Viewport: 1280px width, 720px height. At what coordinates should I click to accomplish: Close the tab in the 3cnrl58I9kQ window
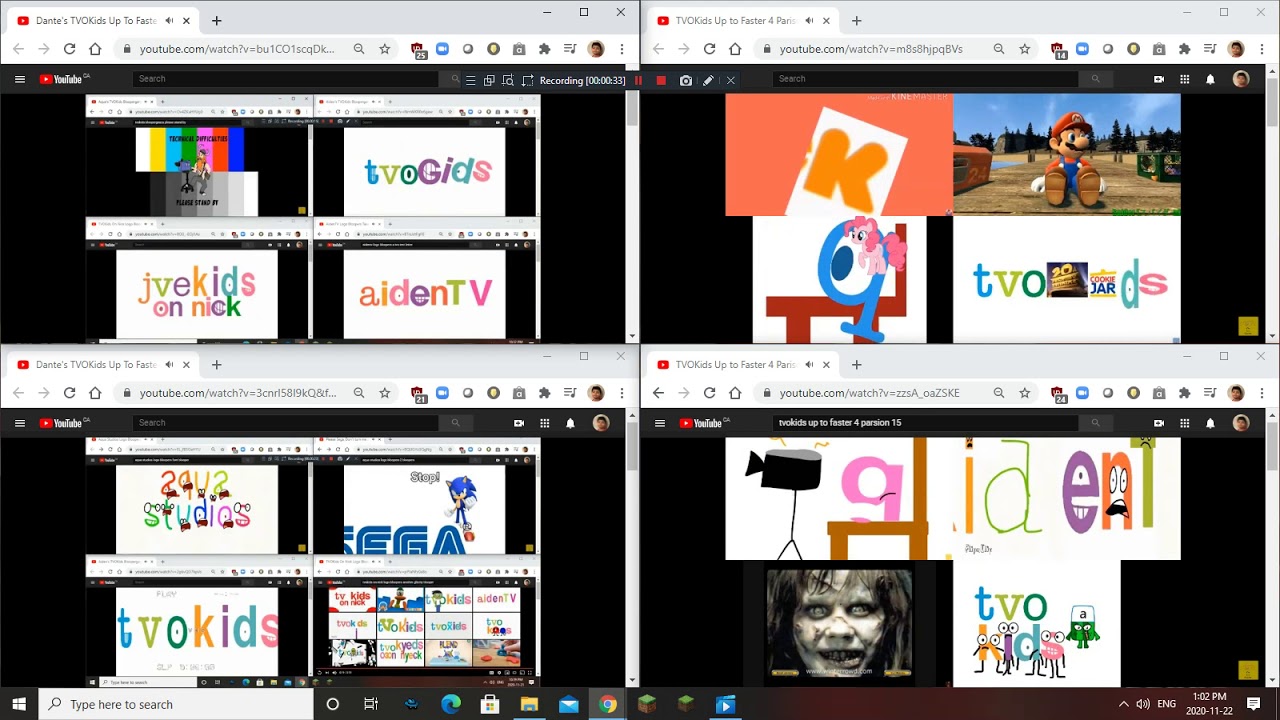tap(186, 365)
